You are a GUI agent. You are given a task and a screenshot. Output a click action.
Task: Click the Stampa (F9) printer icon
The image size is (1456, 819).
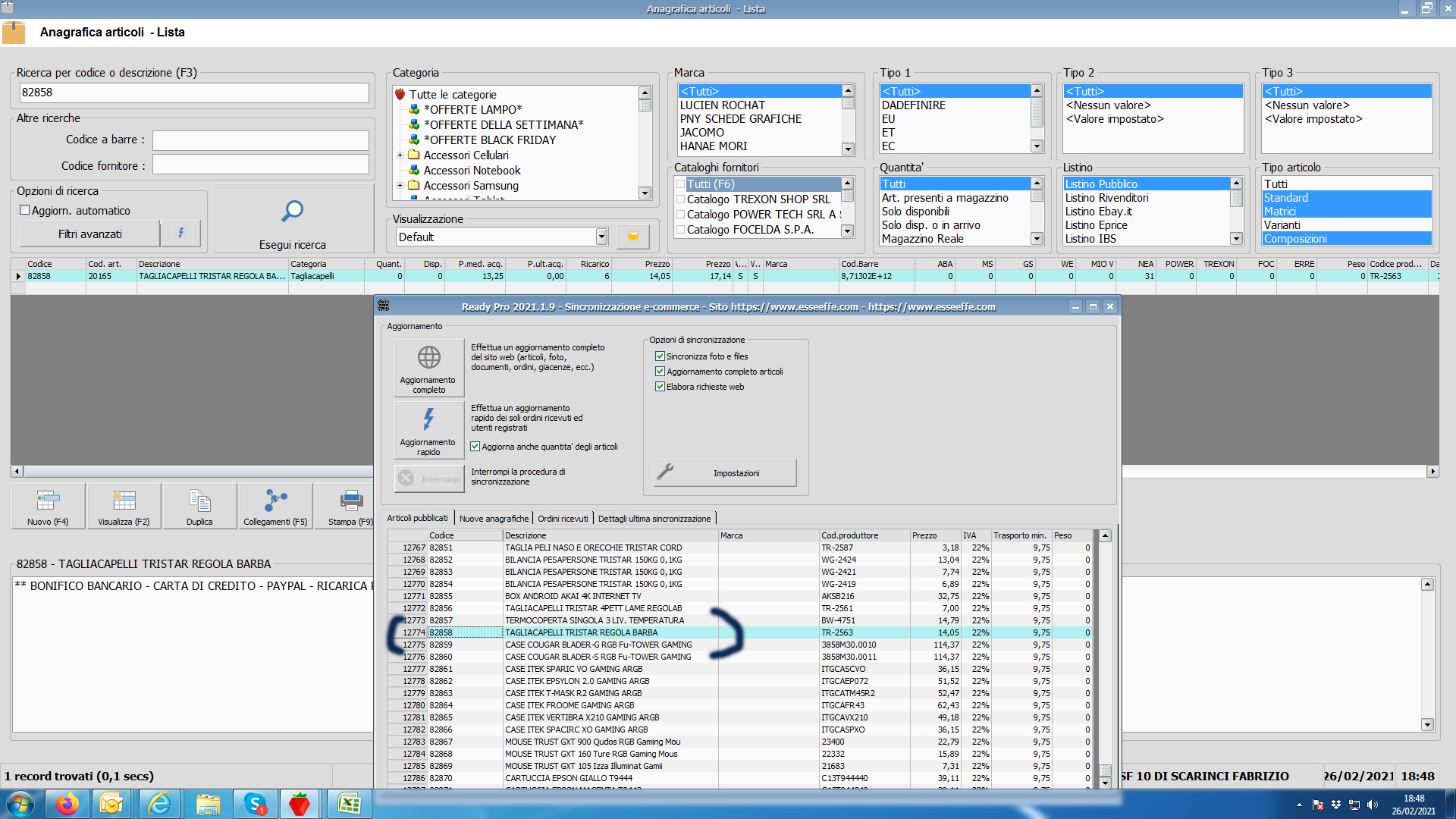351,500
